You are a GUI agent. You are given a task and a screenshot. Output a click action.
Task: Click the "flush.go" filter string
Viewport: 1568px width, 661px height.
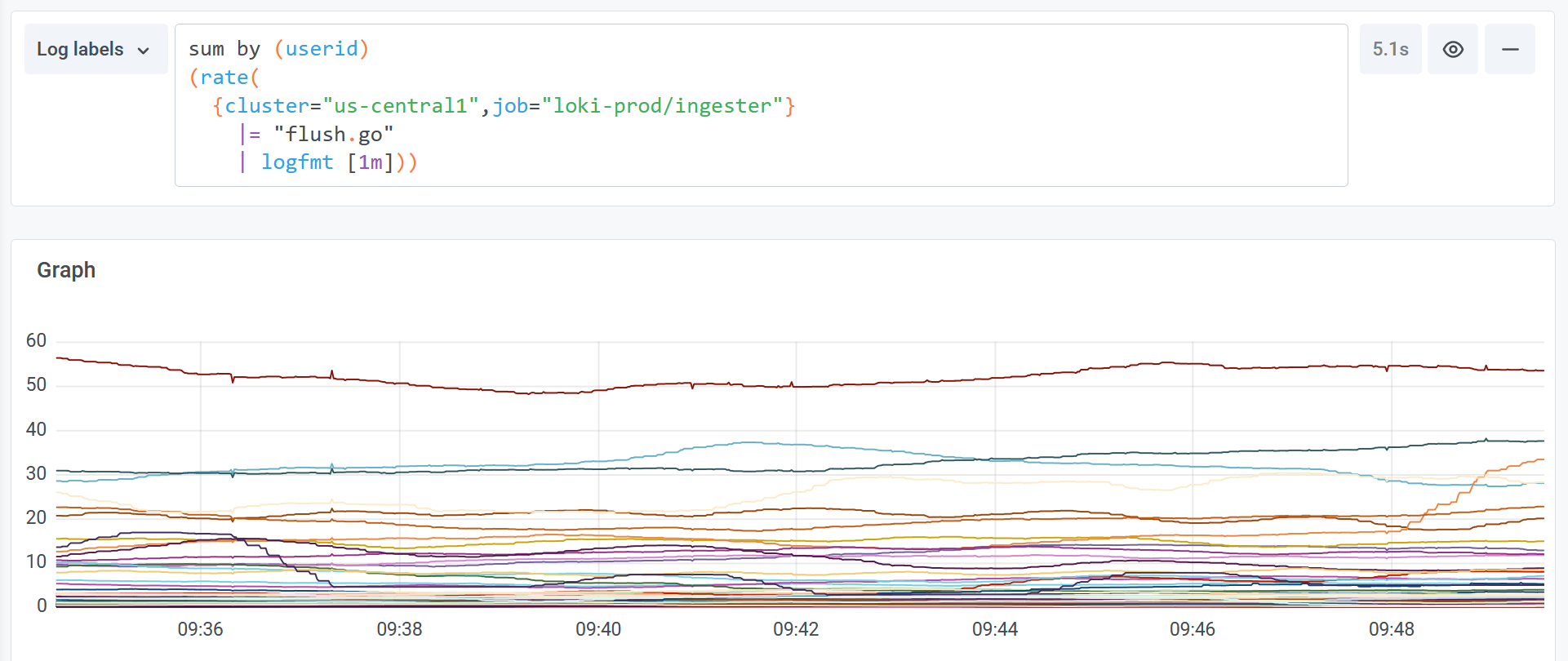[x=334, y=134]
